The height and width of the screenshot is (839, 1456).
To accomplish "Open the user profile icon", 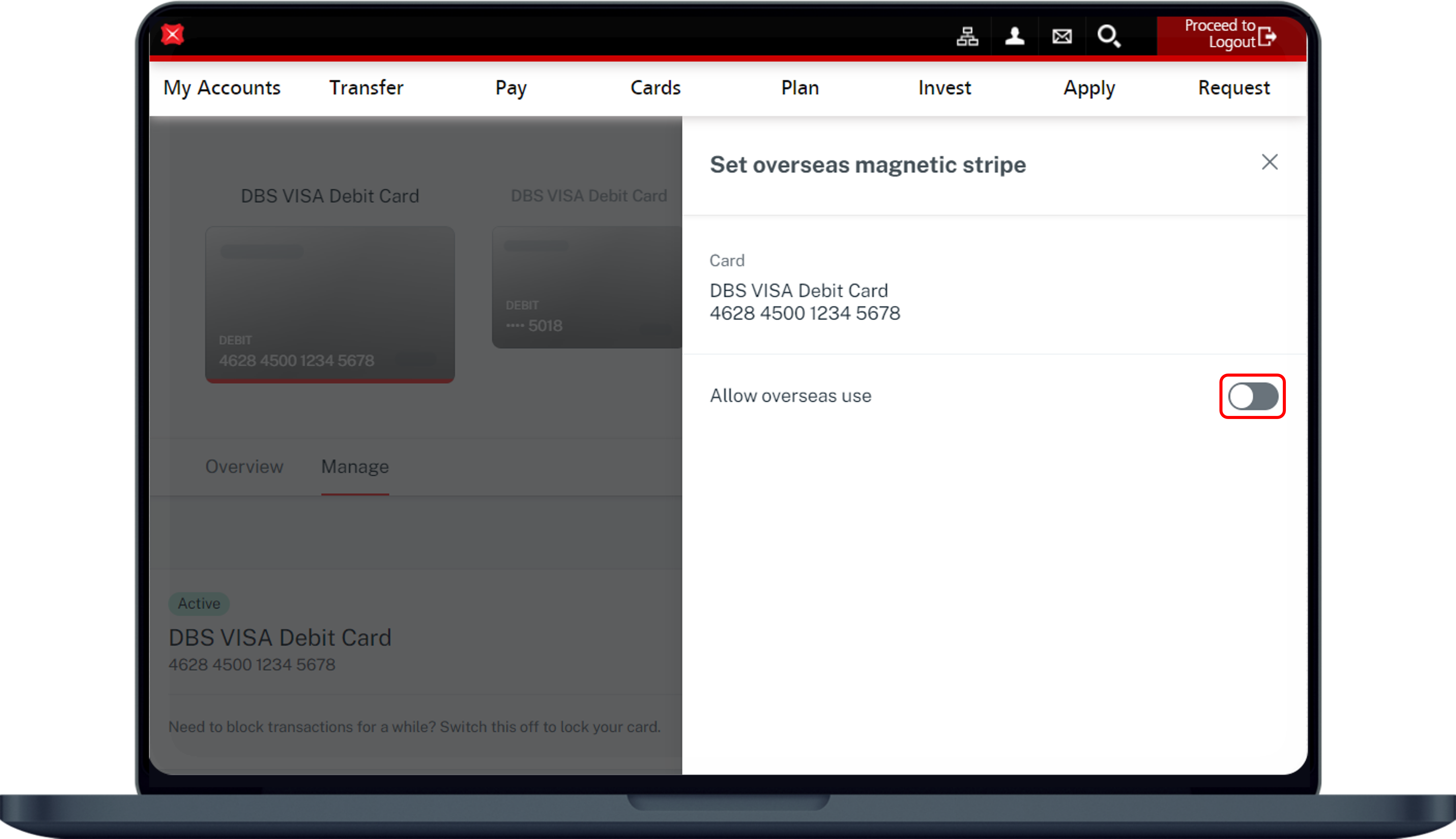I will click(x=1014, y=36).
